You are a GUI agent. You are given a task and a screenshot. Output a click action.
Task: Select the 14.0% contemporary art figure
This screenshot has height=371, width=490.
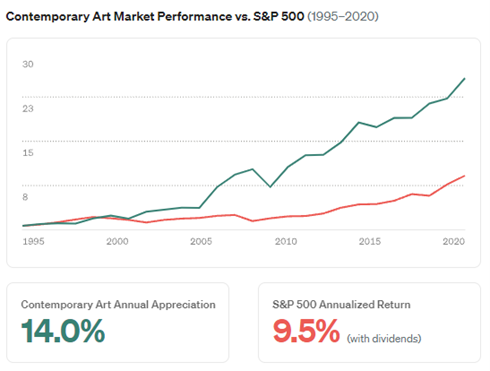coord(63,331)
